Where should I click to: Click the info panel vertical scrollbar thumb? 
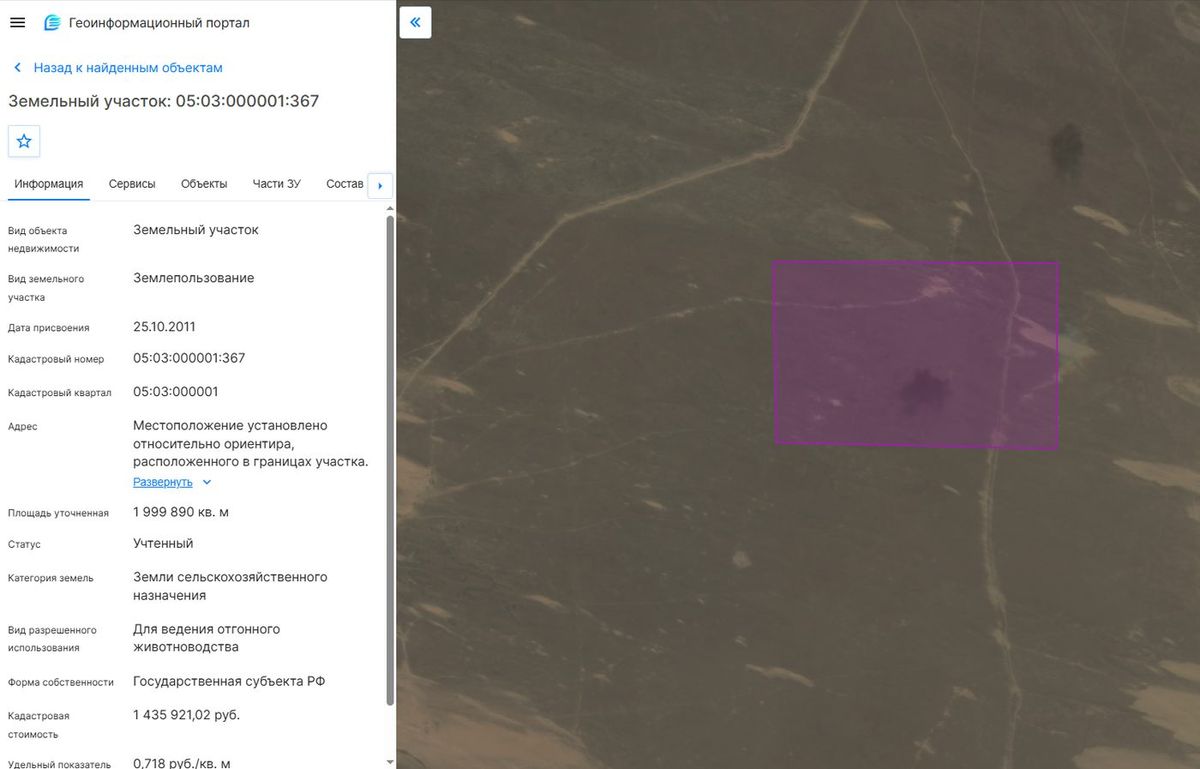(x=390, y=460)
